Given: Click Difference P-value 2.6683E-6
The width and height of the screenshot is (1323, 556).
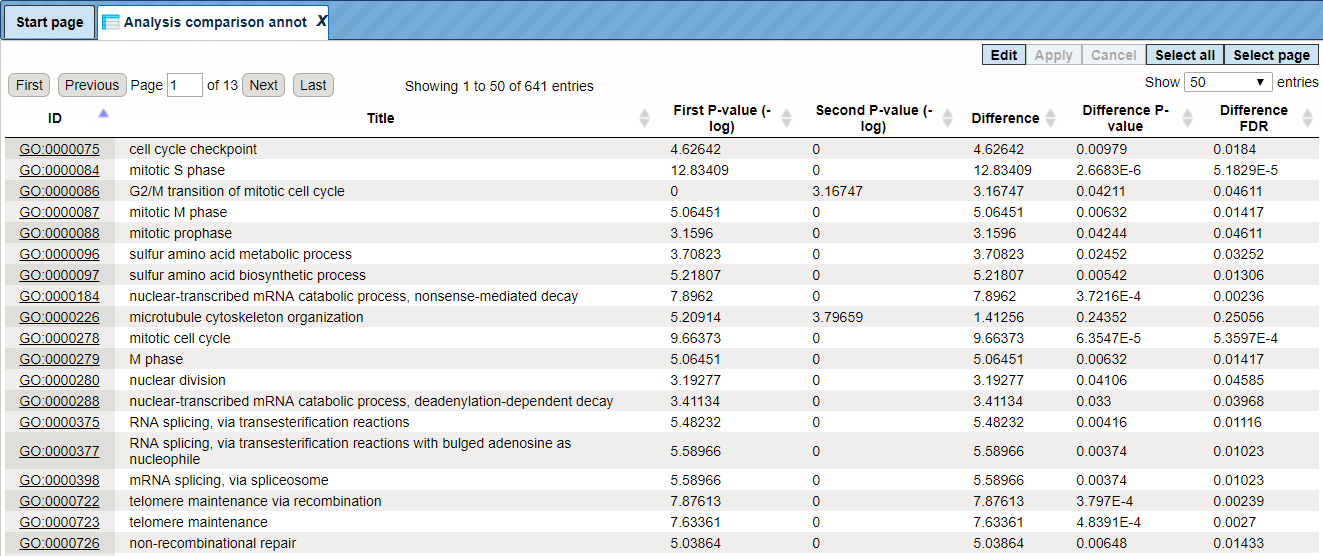Looking at the screenshot, I should [1108, 170].
